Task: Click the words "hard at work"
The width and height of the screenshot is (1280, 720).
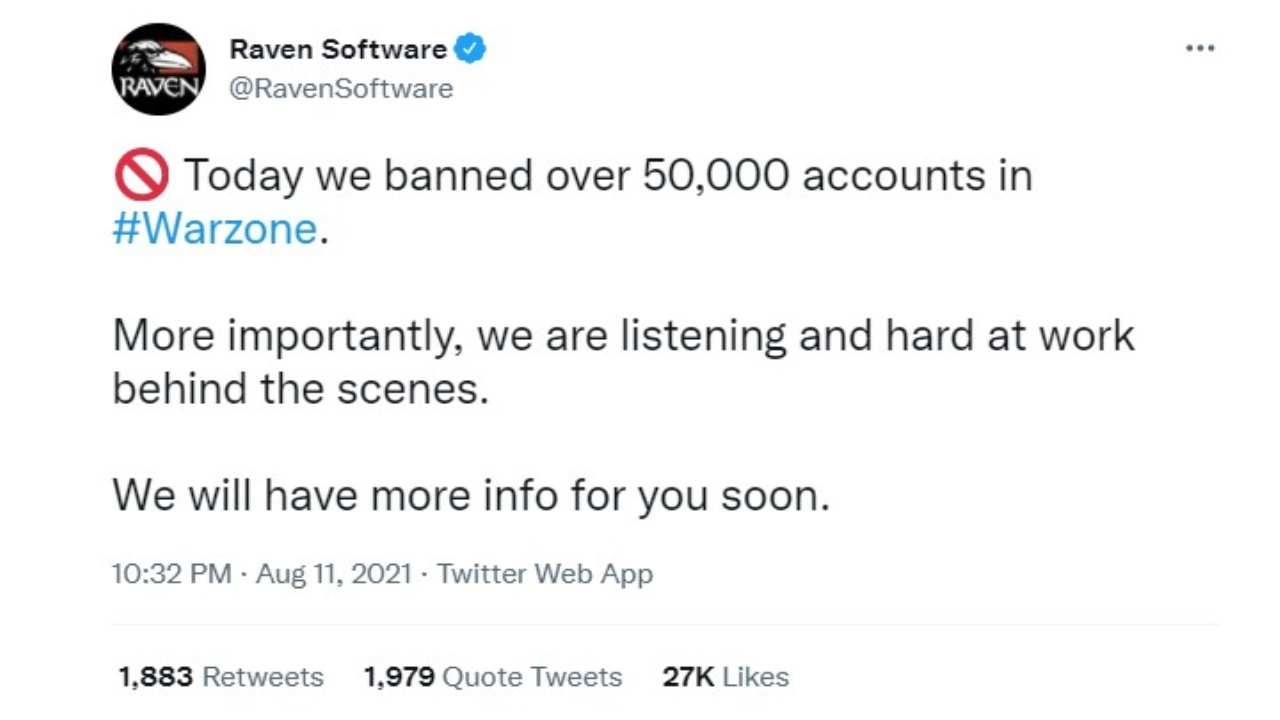Action: click(1010, 336)
